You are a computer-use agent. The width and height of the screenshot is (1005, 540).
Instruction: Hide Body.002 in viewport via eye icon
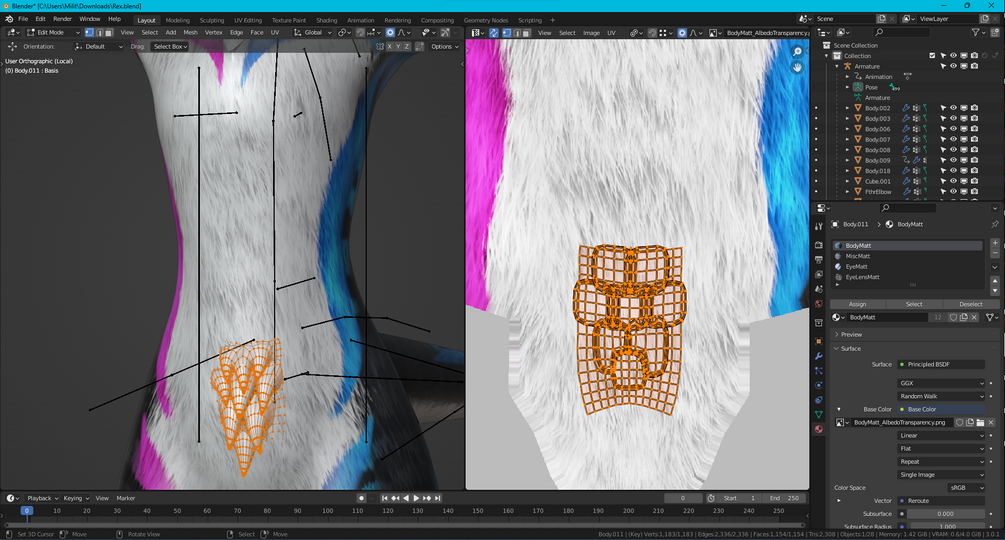(953, 108)
